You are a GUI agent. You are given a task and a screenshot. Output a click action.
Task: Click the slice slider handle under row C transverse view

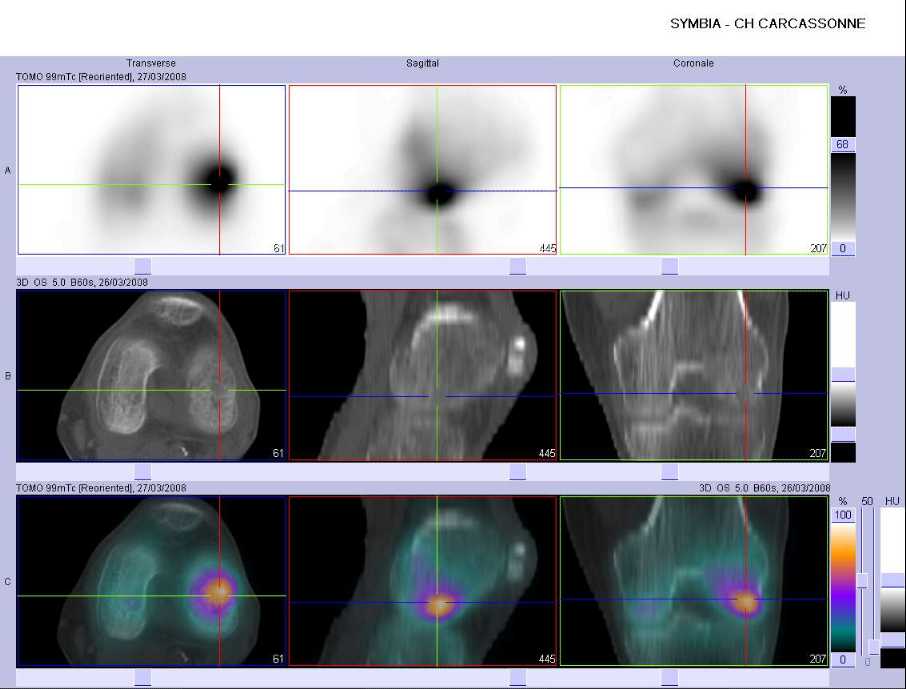[143, 677]
